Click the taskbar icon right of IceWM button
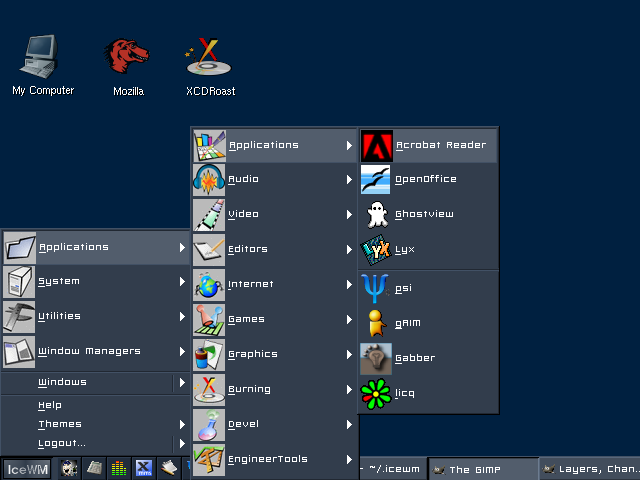The width and height of the screenshot is (640, 480). point(69,469)
